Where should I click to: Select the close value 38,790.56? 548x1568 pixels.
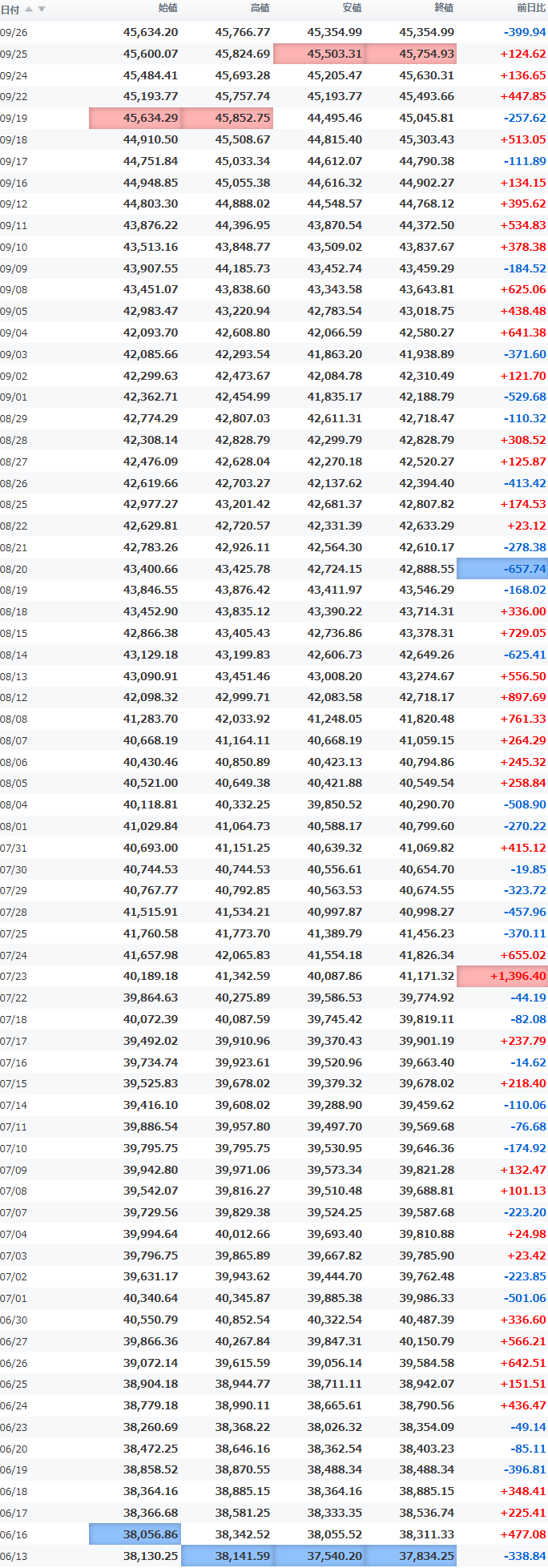point(427,1406)
